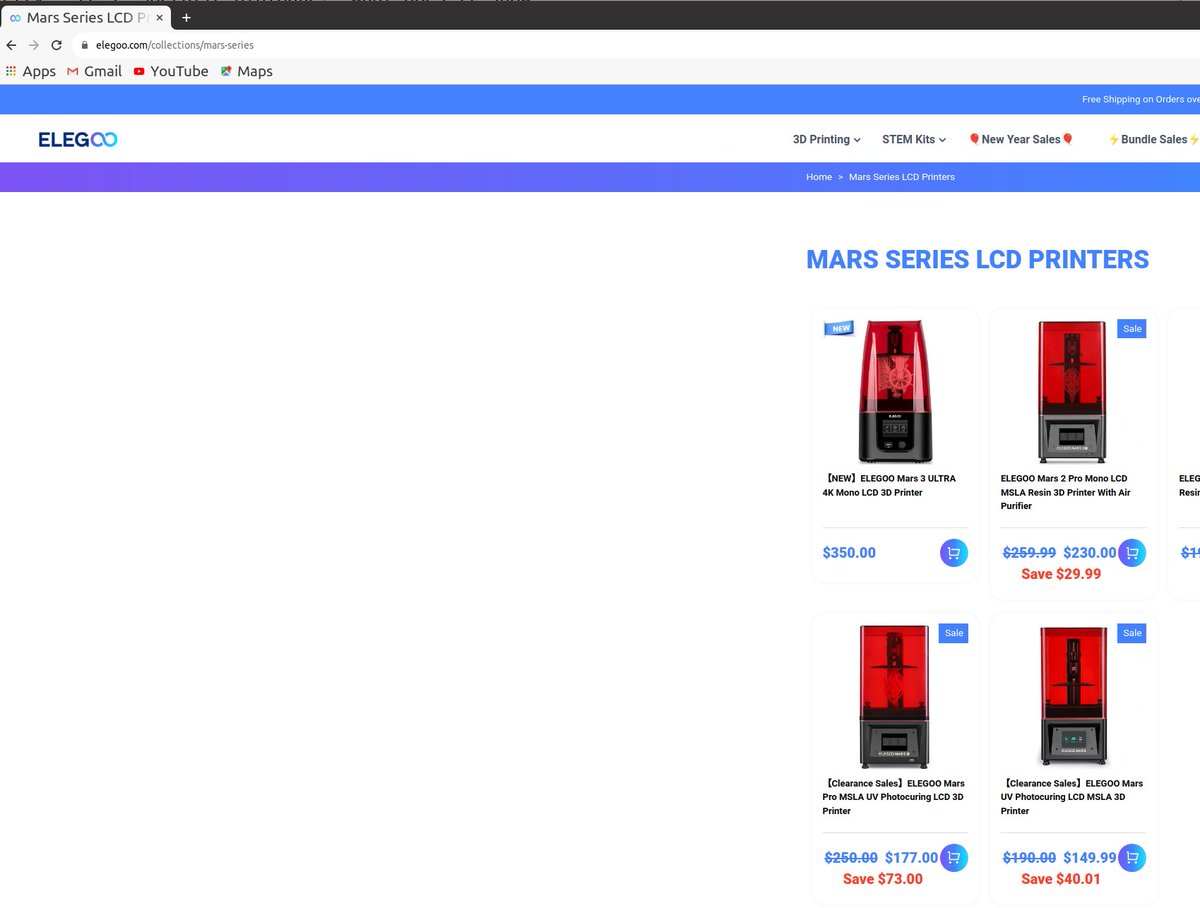The image size is (1200, 908).
Task: Open the Mars 3 ULTRA printer image
Action: pyautogui.click(x=895, y=391)
